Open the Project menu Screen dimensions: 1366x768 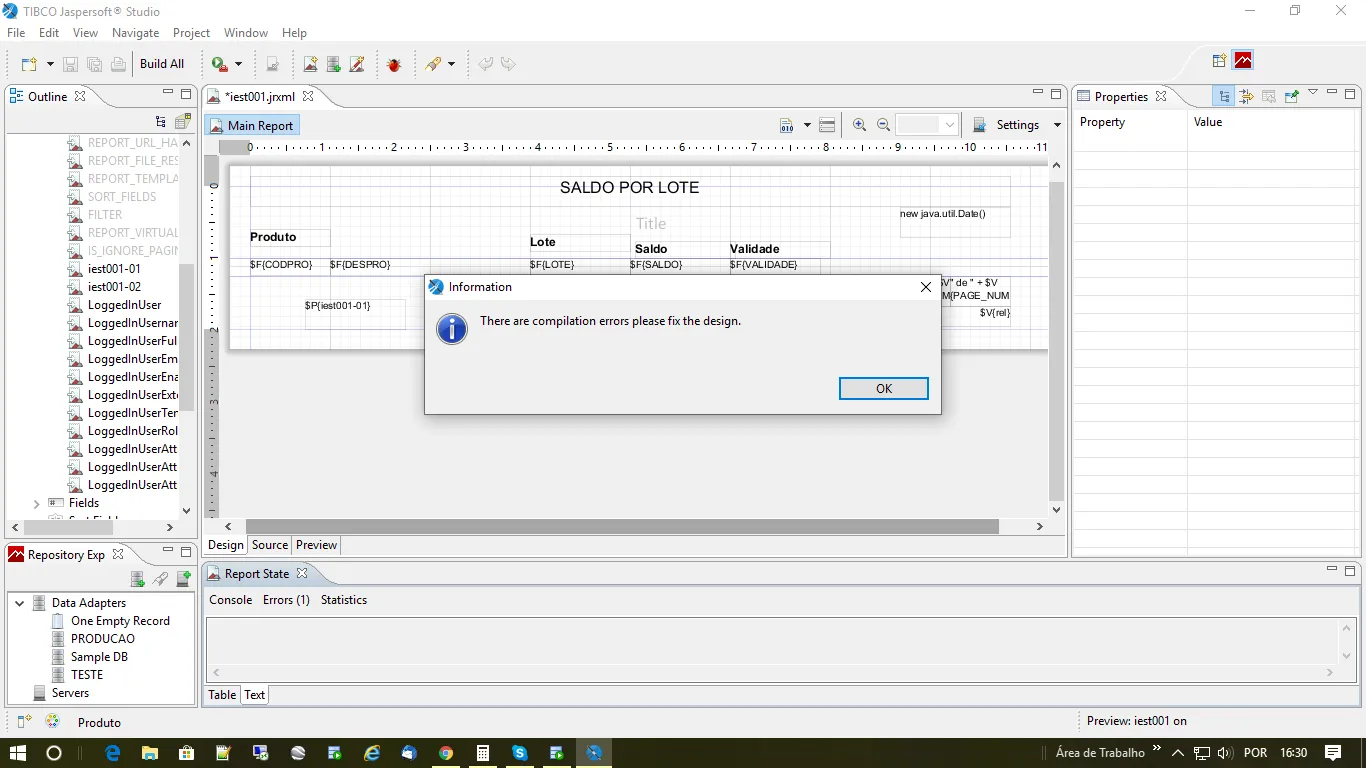coord(191,33)
